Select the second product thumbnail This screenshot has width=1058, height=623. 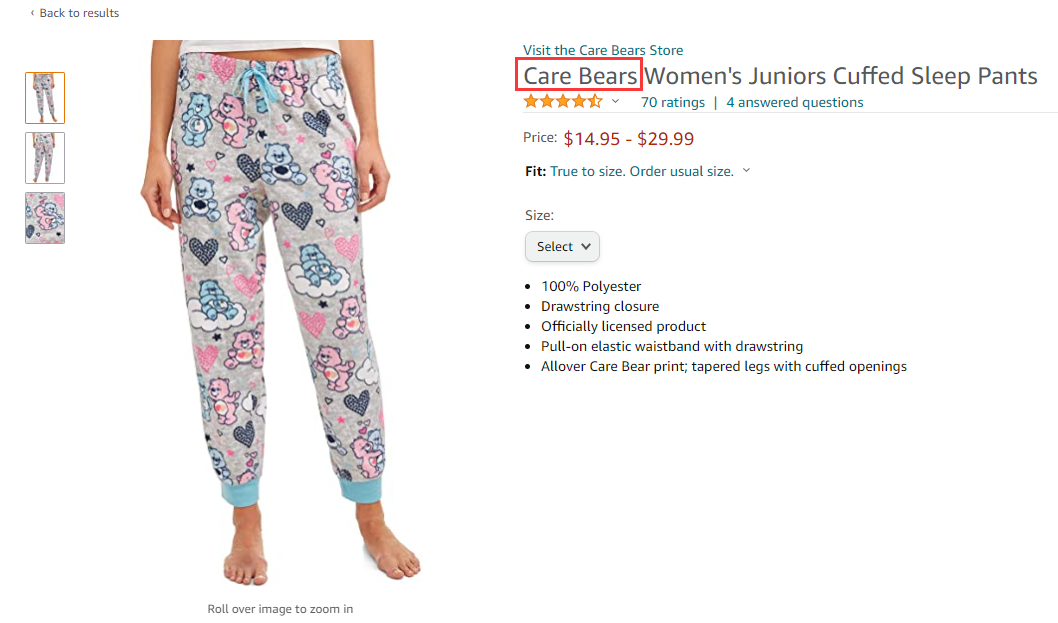tap(45, 158)
